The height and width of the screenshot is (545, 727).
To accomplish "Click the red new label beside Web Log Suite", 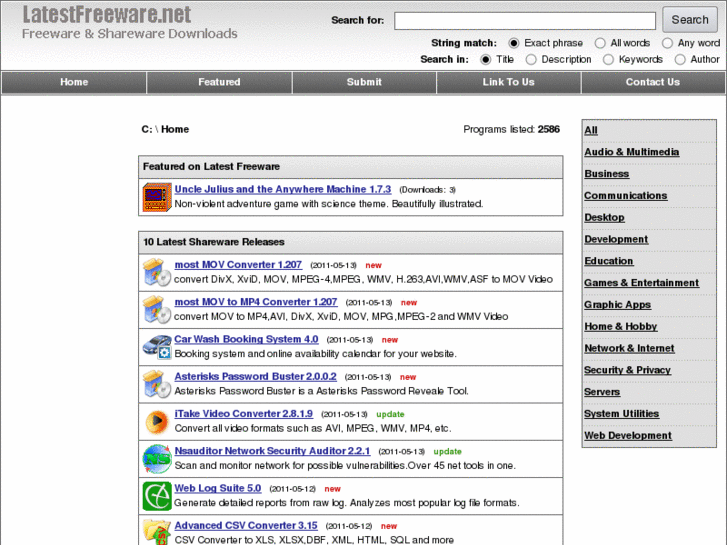I will 332,489.
